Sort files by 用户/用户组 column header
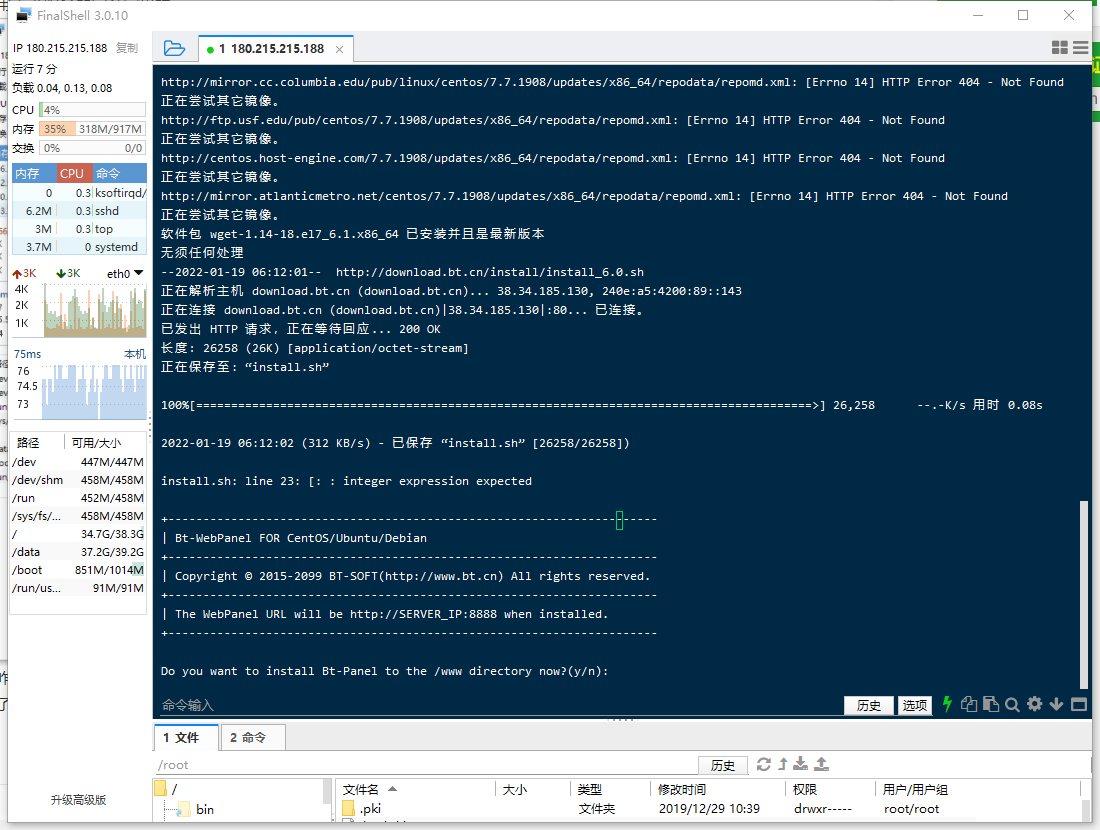Screen dimensions: 1100x830 [978, 789]
